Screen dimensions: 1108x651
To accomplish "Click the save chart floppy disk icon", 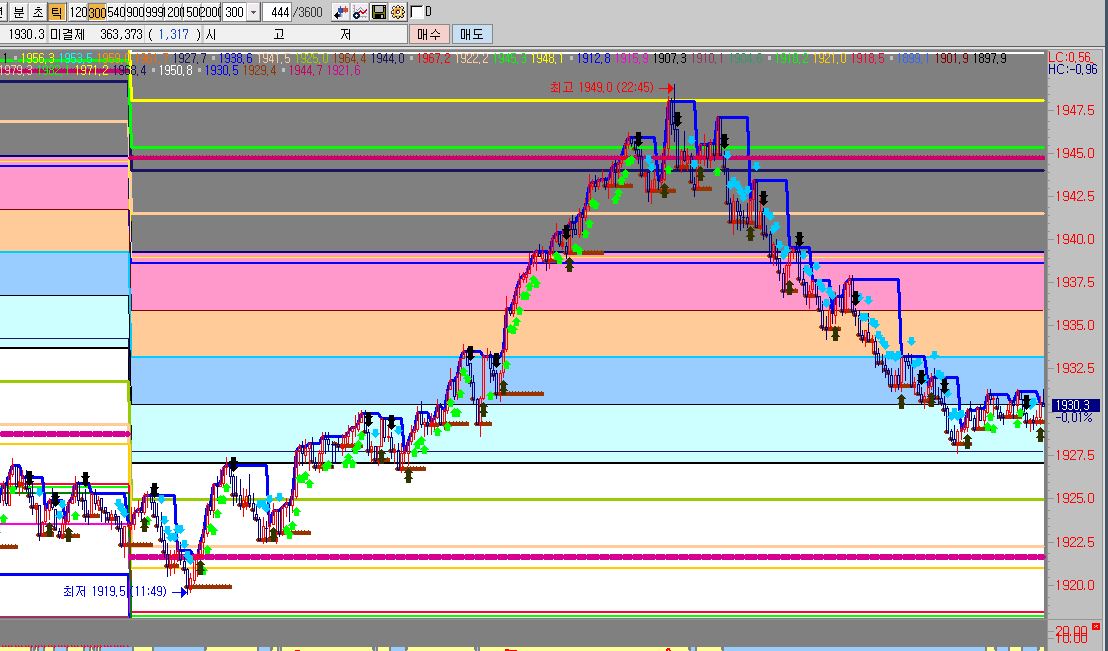I will pos(379,12).
